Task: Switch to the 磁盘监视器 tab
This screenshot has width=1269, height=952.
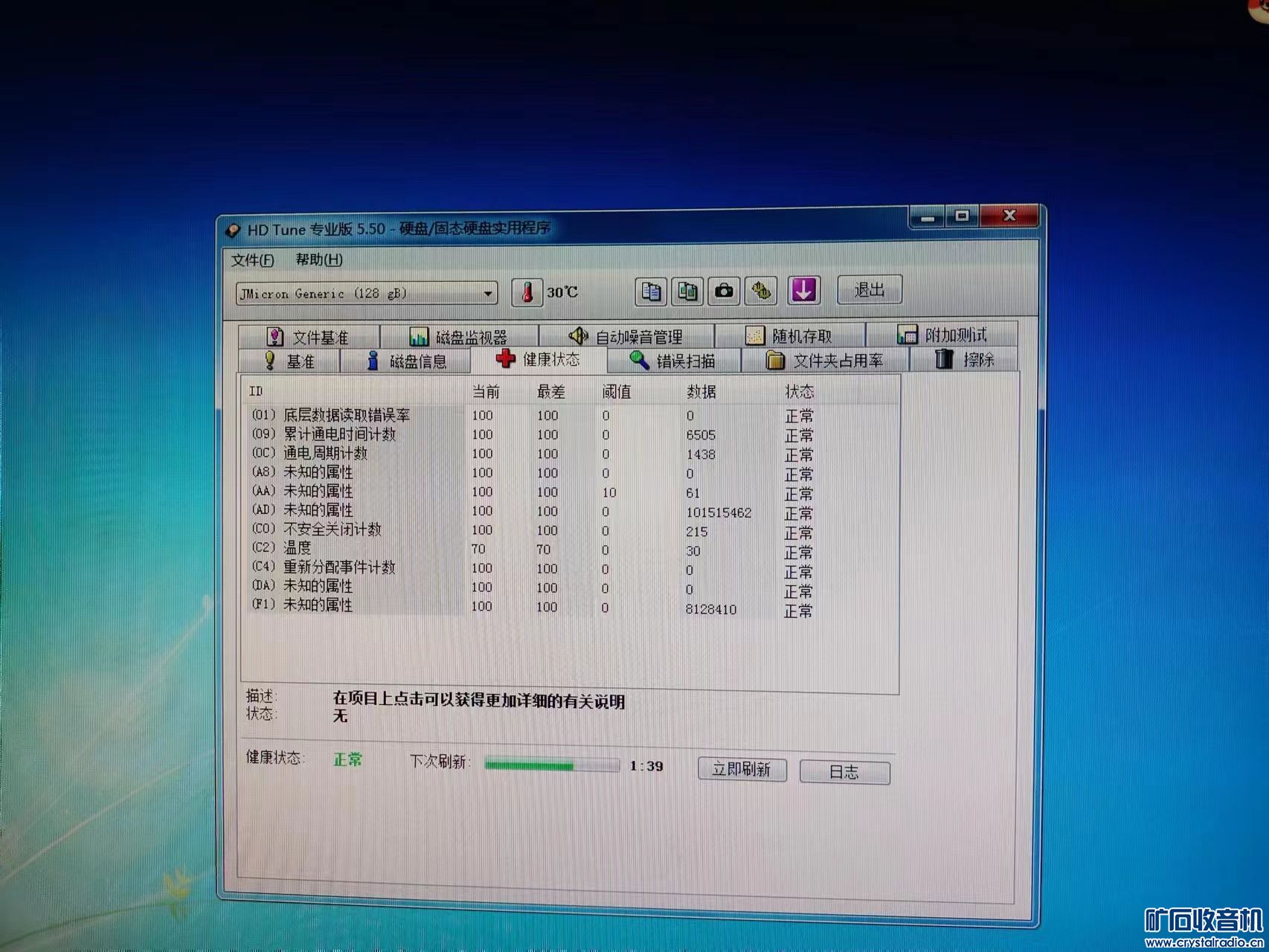Action: (x=459, y=336)
